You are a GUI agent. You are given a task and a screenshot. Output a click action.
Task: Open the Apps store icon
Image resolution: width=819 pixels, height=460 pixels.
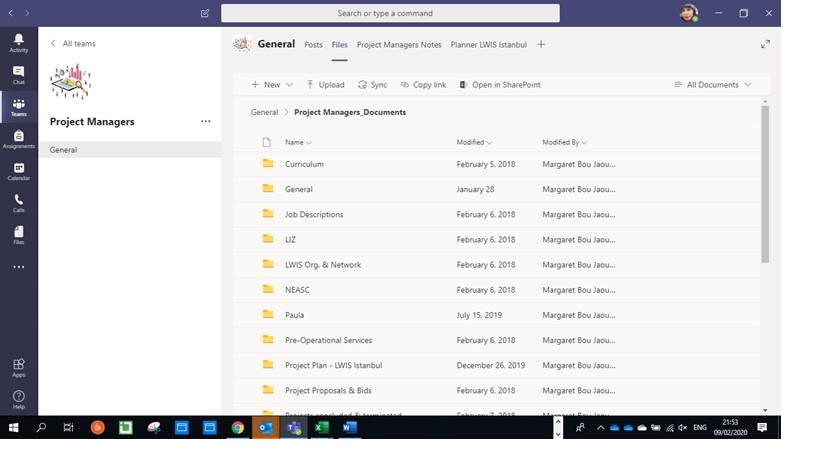[18, 368]
